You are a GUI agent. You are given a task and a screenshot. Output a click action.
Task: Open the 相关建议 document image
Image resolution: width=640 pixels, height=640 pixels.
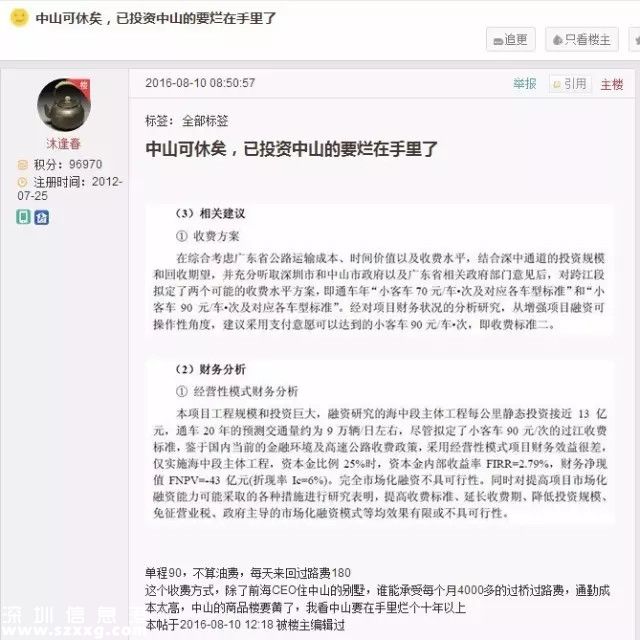(x=380, y=270)
